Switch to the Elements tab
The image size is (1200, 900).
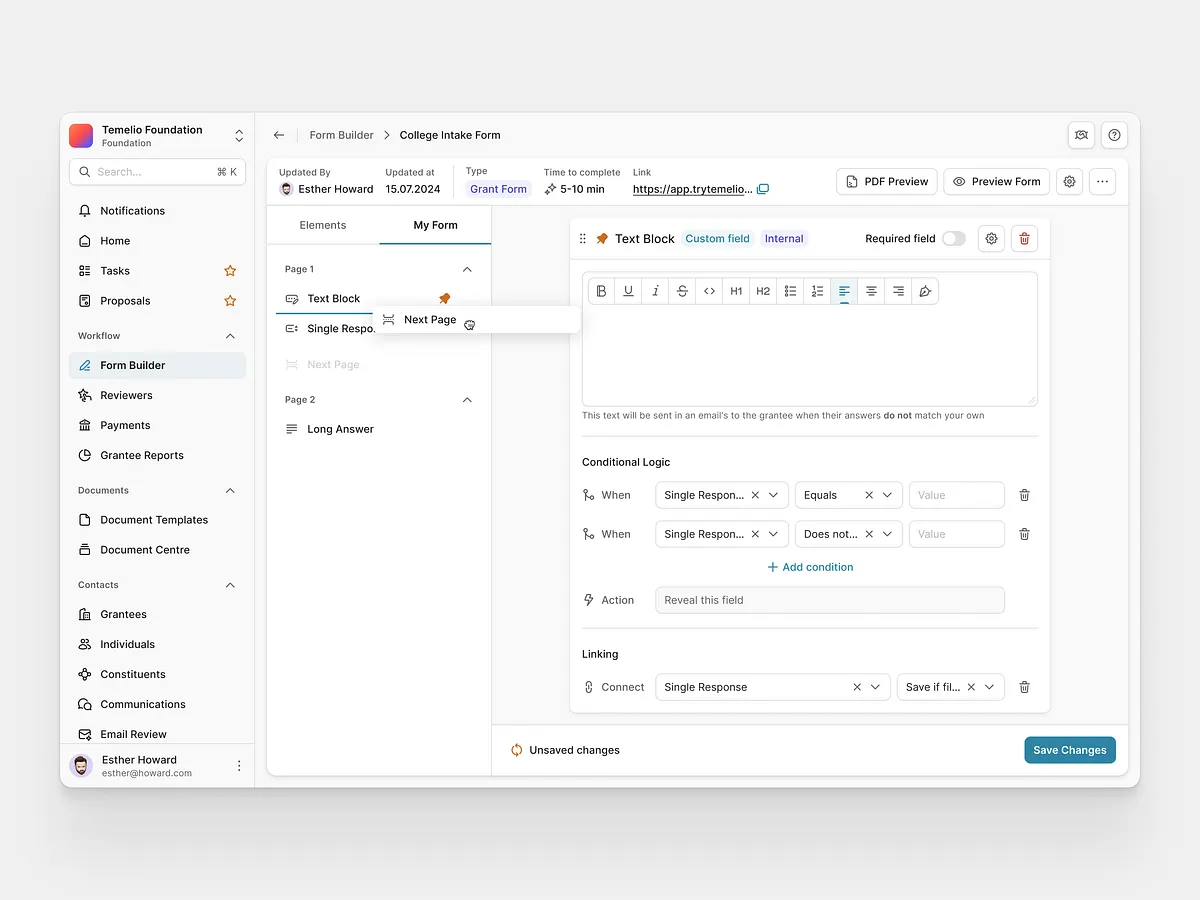pyautogui.click(x=323, y=225)
